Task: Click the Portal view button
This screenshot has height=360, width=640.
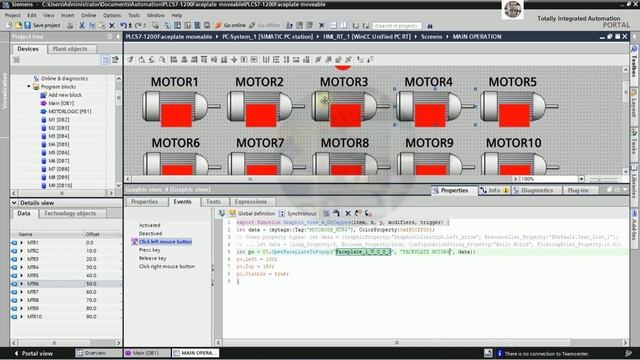Action: click(x=33, y=353)
